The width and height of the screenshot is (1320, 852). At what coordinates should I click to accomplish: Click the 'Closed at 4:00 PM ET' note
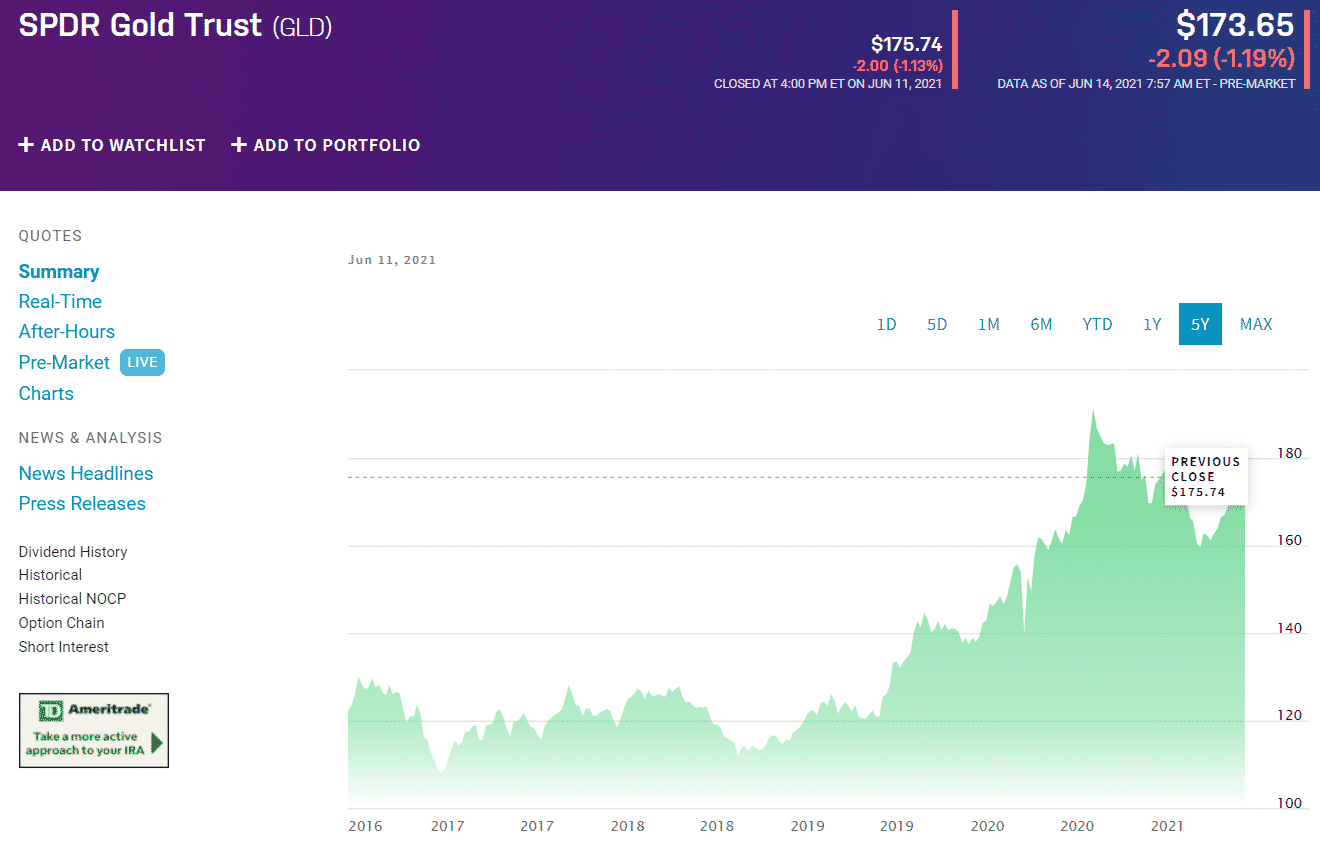828,84
